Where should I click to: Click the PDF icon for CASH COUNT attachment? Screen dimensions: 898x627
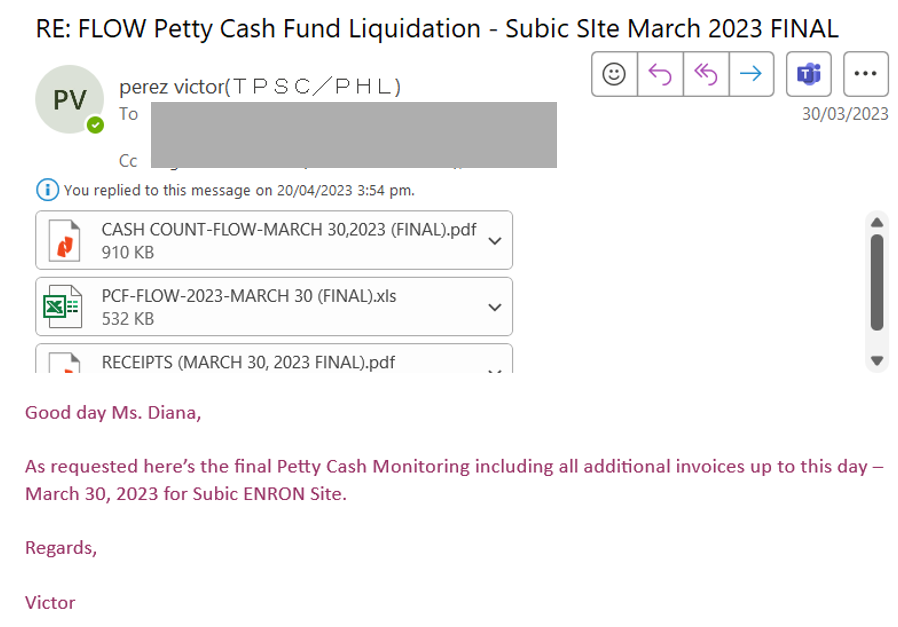(62, 240)
